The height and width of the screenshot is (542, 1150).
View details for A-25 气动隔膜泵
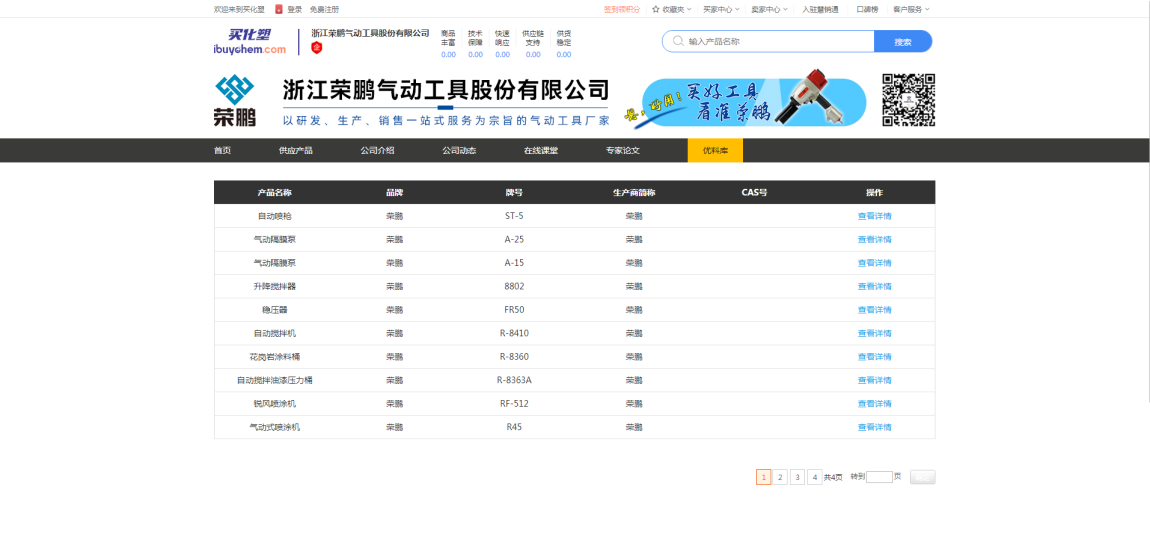tap(874, 239)
